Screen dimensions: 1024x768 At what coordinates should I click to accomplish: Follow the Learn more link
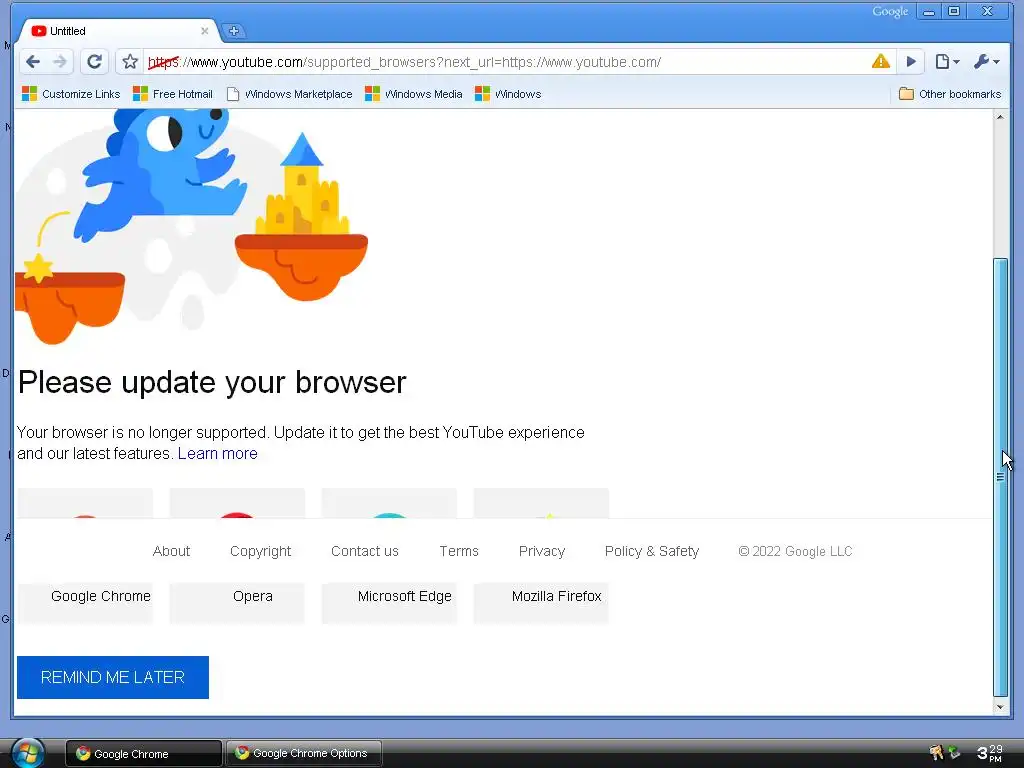click(x=217, y=453)
